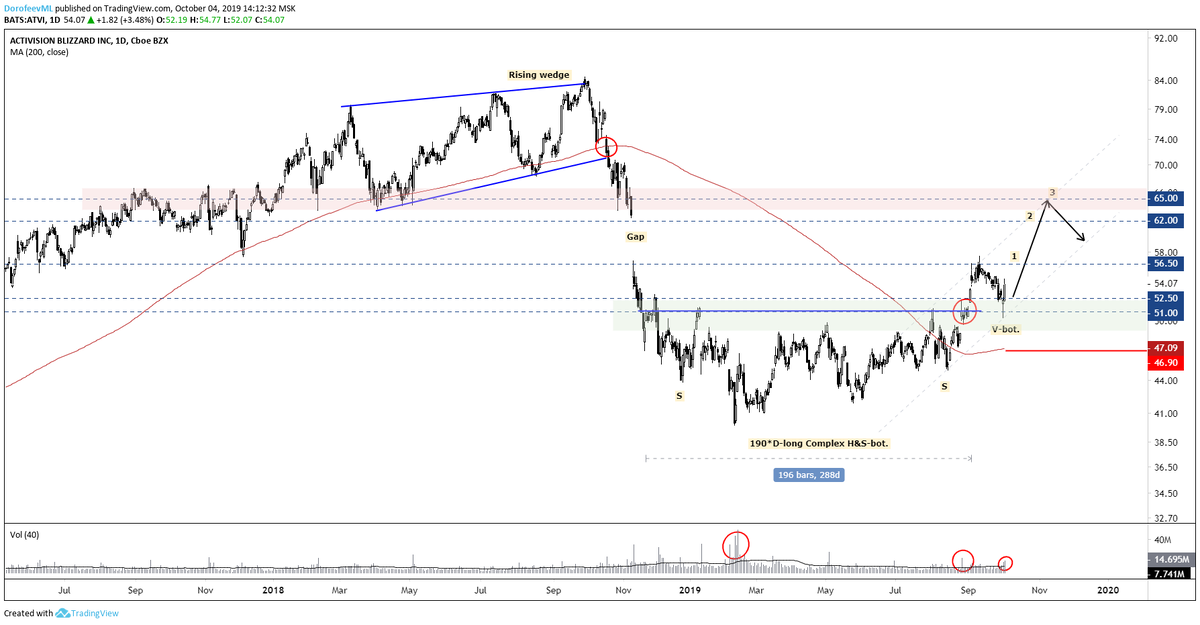
Task: Click the 34.50 price axis tick
Action: tap(1164, 494)
